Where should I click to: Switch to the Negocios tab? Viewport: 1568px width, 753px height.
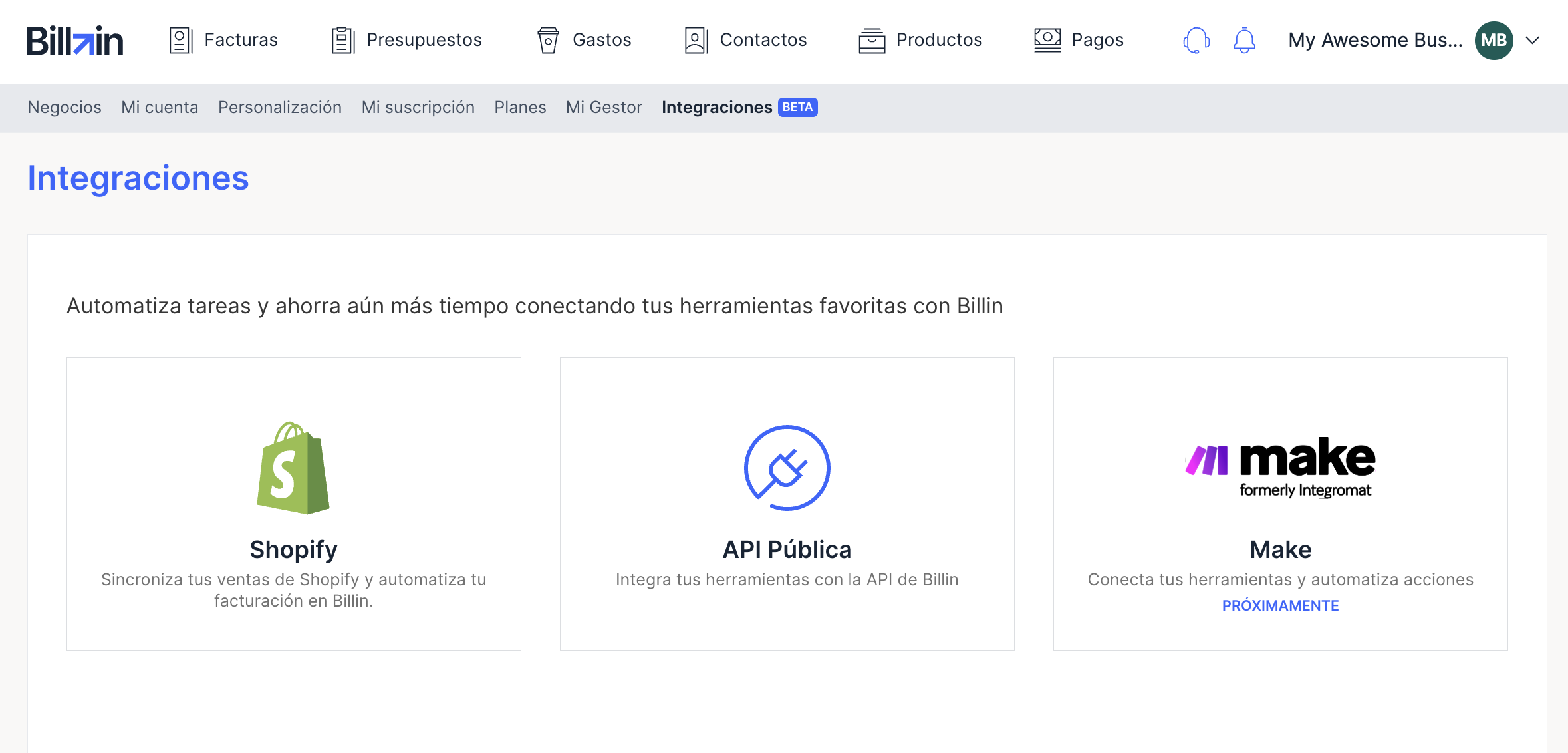[65, 107]
